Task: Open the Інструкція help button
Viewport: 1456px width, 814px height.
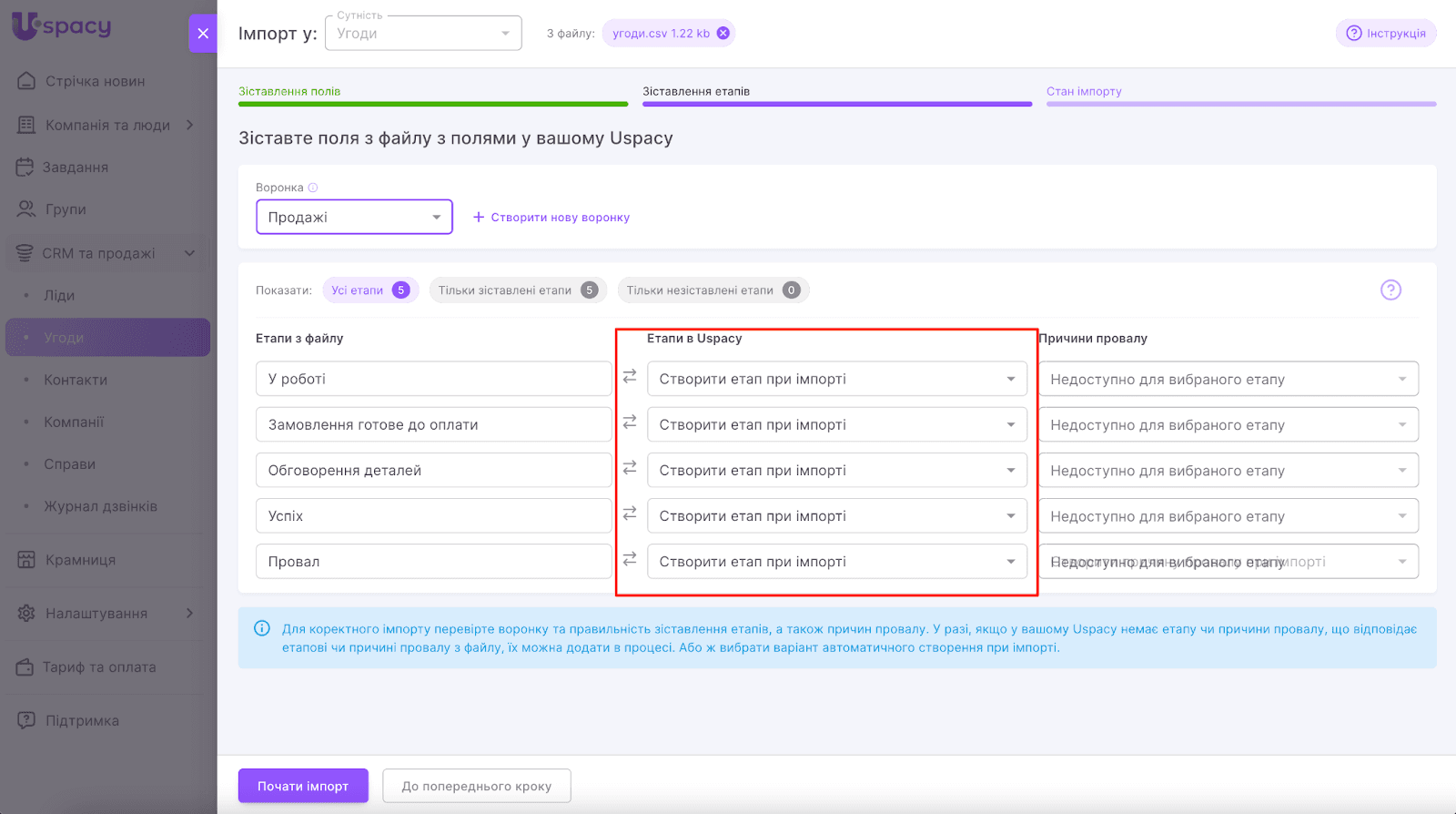Action: click(x=1386, y=34)
